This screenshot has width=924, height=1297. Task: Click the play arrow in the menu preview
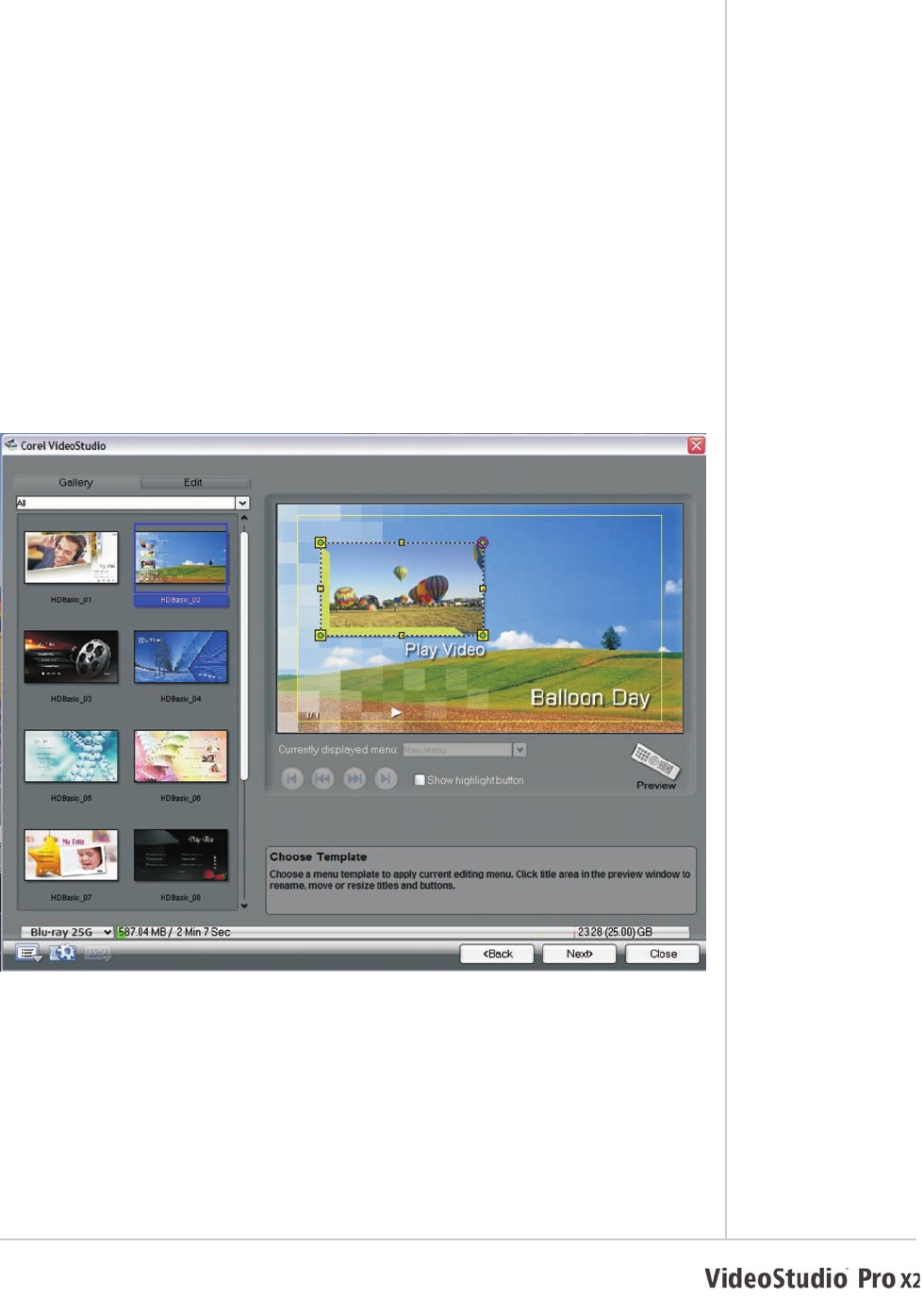click(397, 713)
